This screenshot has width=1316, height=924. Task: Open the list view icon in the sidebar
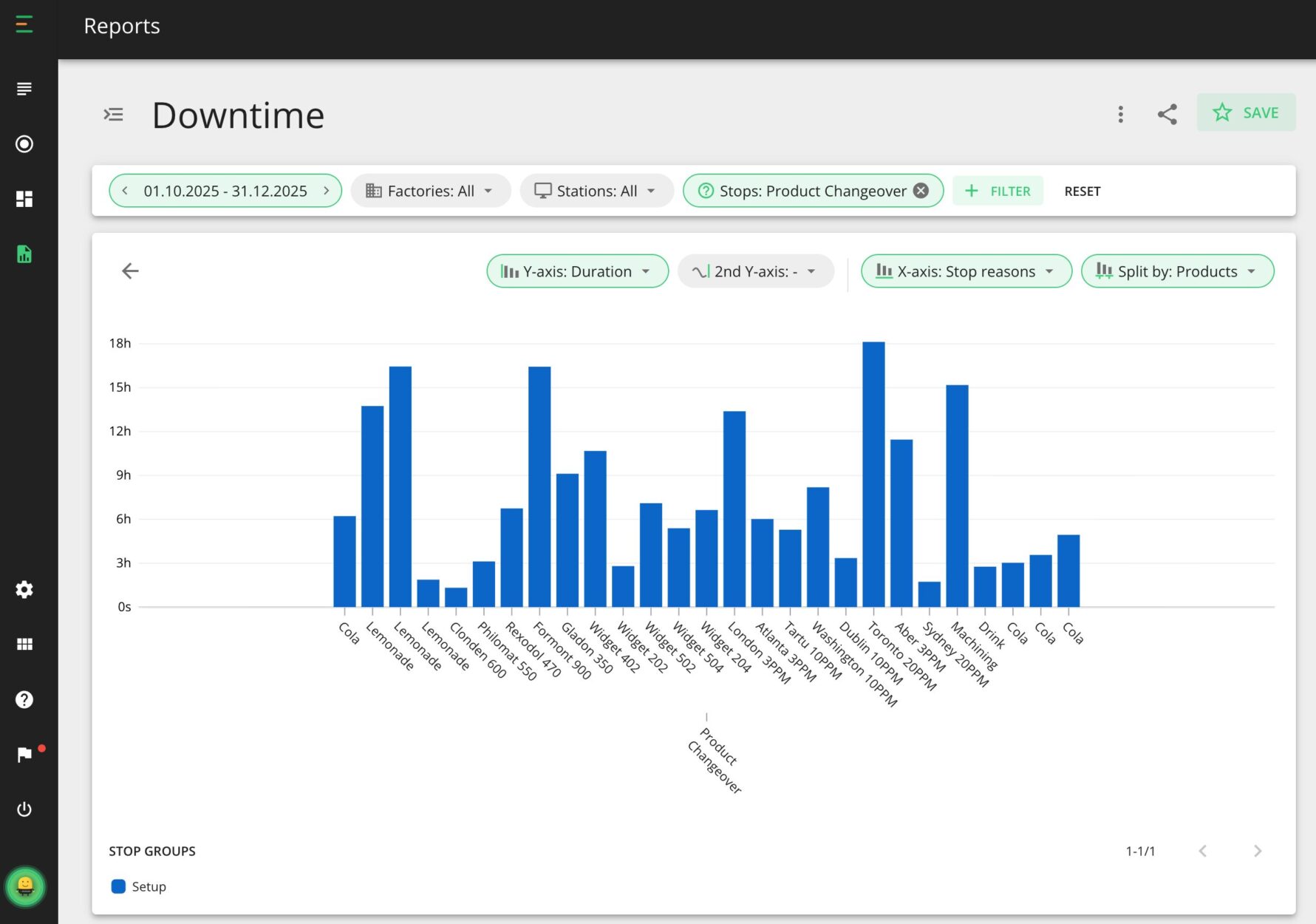pyautogui.click(x=24, y=88)
